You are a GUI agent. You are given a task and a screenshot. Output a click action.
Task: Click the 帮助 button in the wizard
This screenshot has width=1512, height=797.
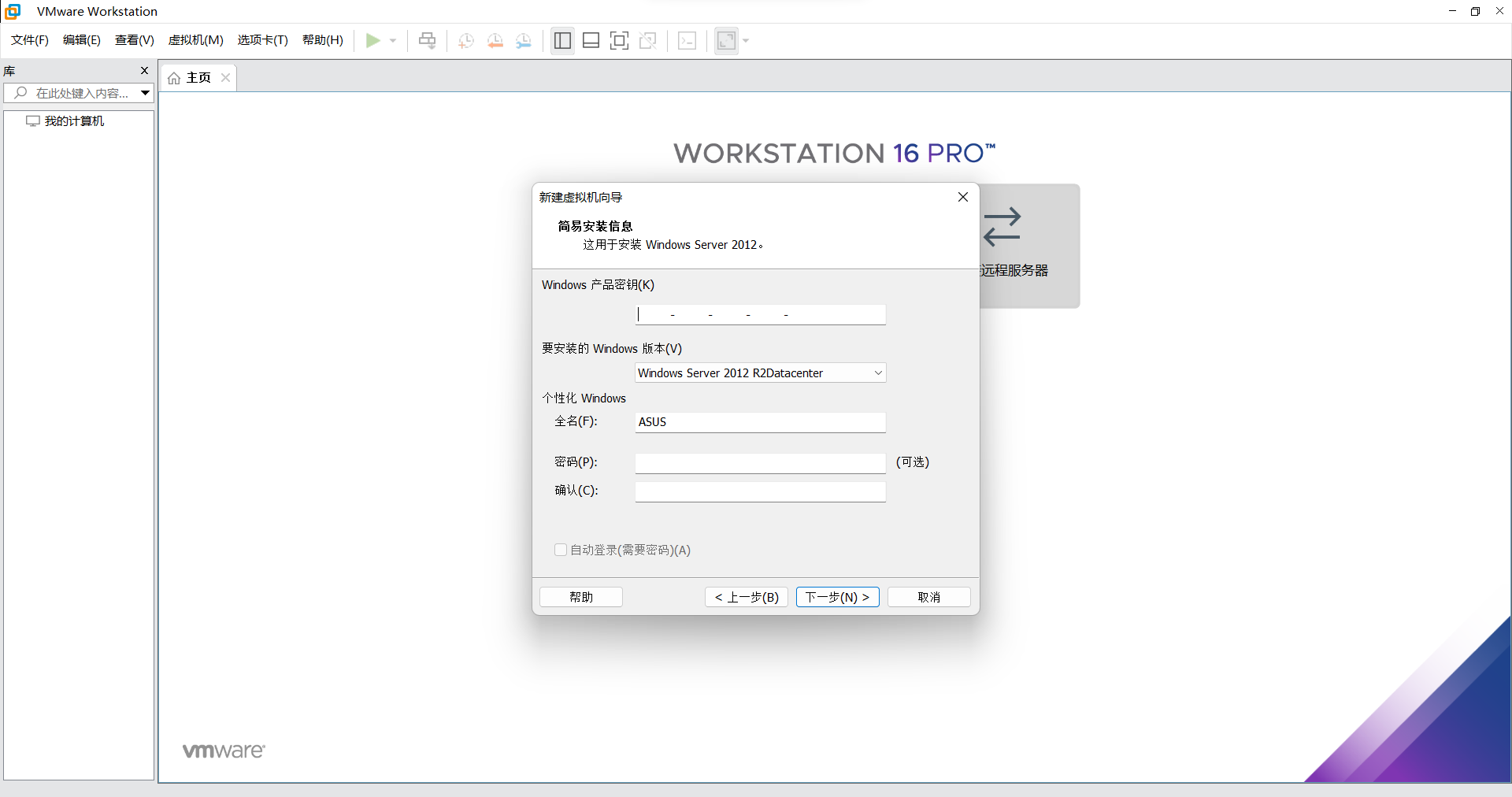tap(581, 597)
